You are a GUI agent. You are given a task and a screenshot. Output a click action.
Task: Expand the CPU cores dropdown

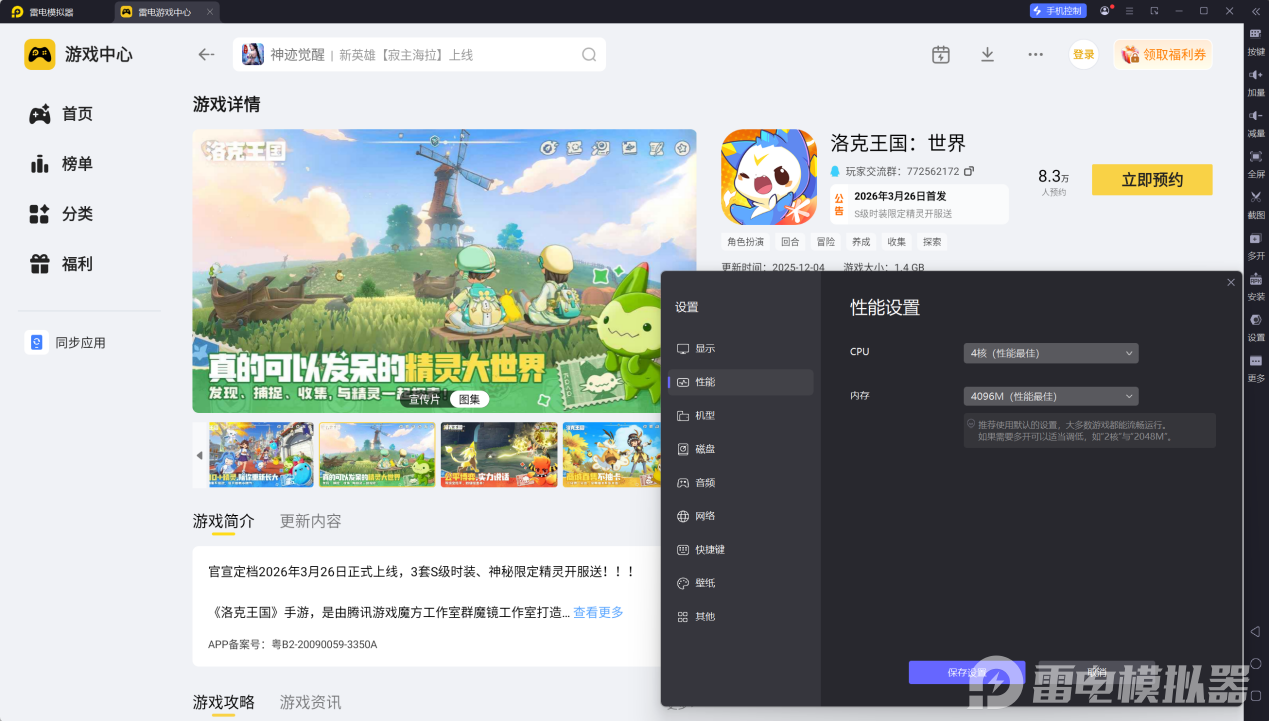tap(1051, 353)
